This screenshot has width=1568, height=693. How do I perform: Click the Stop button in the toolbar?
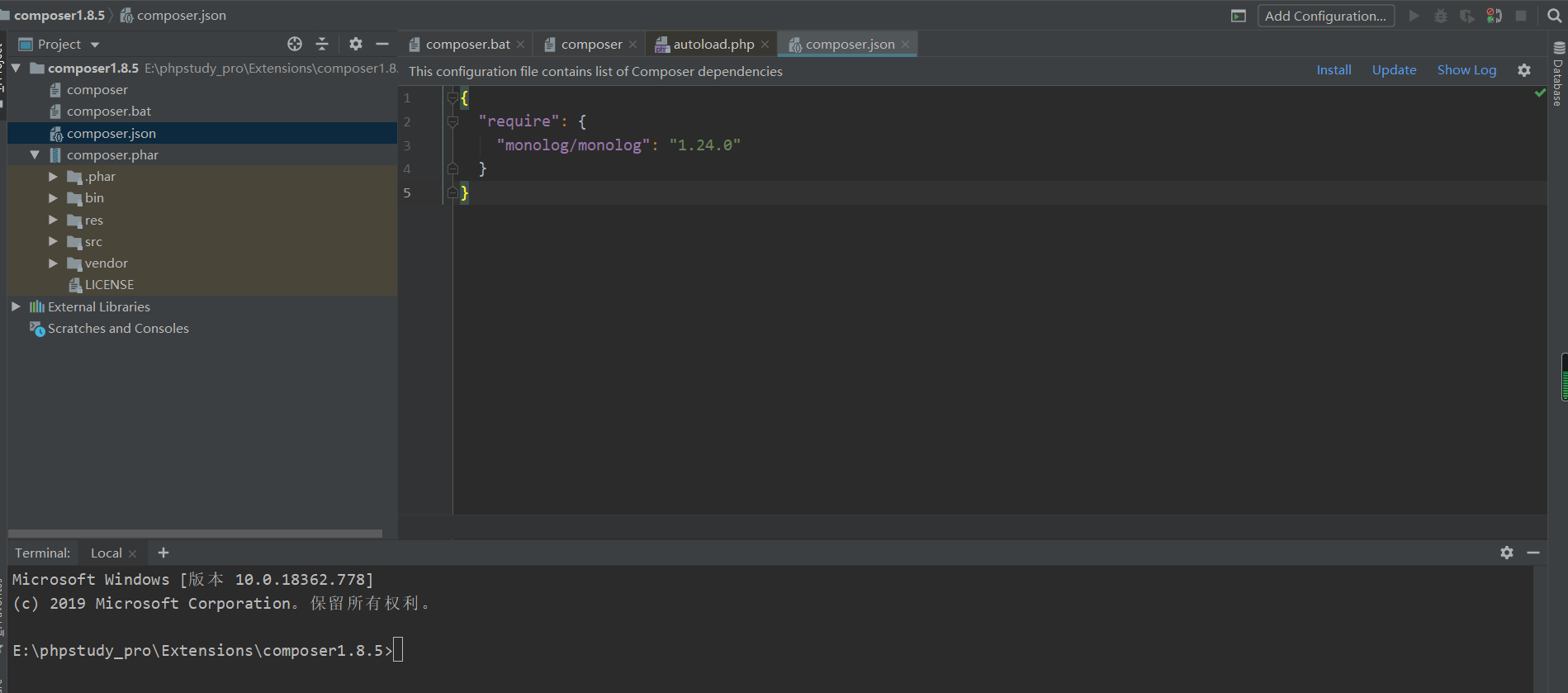click(x=1521, y=16)
